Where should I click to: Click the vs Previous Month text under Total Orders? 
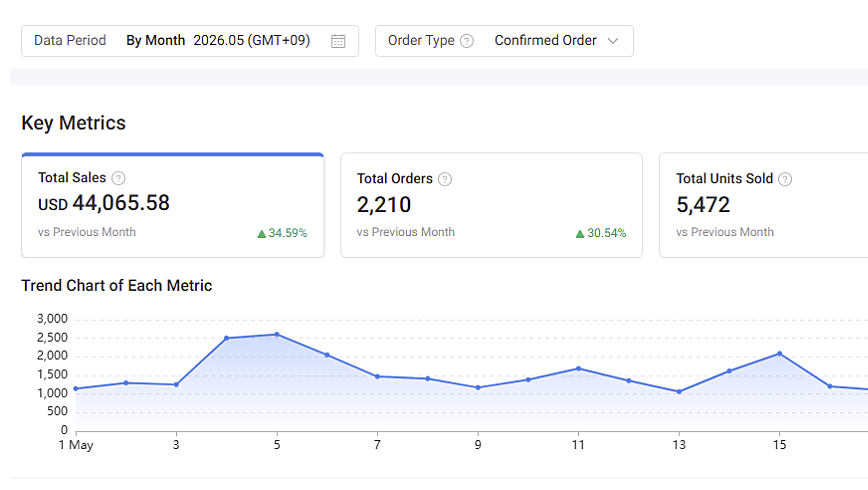pyautogui.click(x=406, y=232)
